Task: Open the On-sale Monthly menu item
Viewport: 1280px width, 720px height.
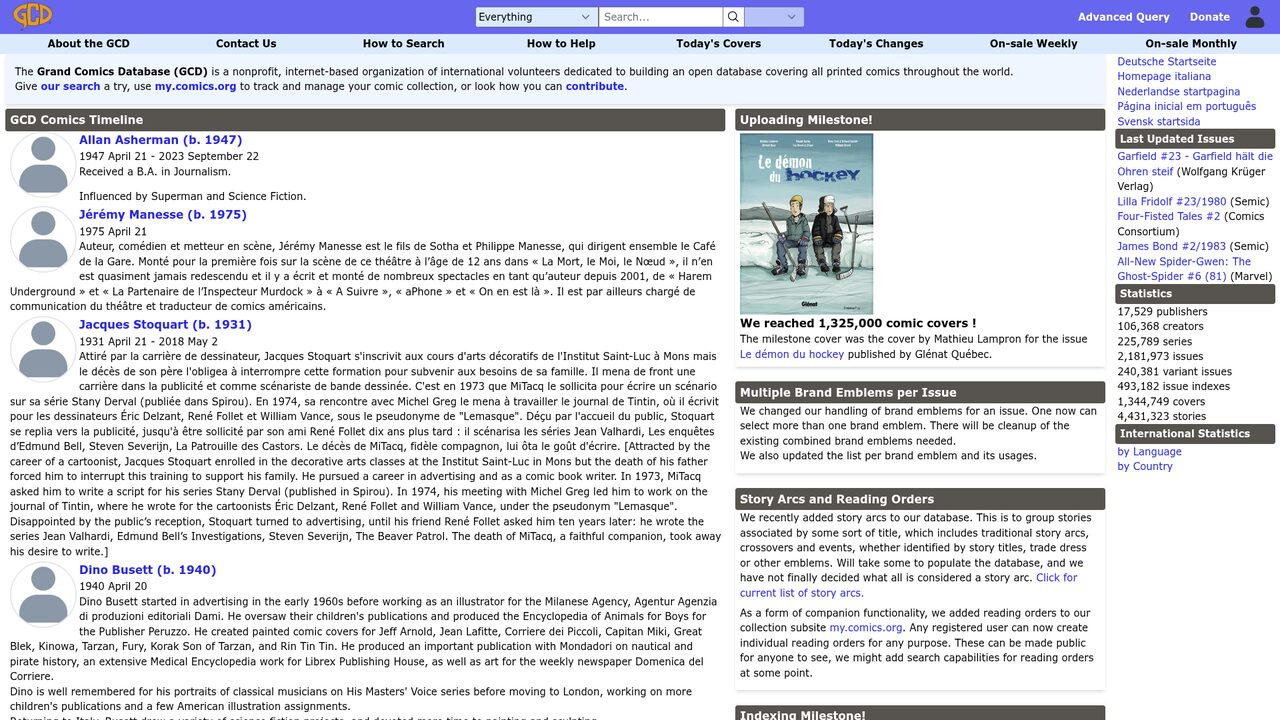Action: (x=1191, y=44)
